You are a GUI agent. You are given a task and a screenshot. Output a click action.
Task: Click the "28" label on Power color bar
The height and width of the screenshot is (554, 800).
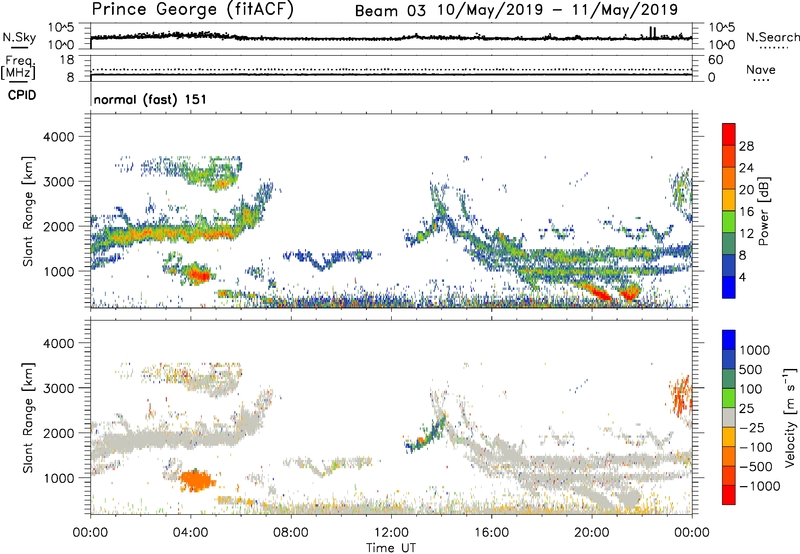746,146
